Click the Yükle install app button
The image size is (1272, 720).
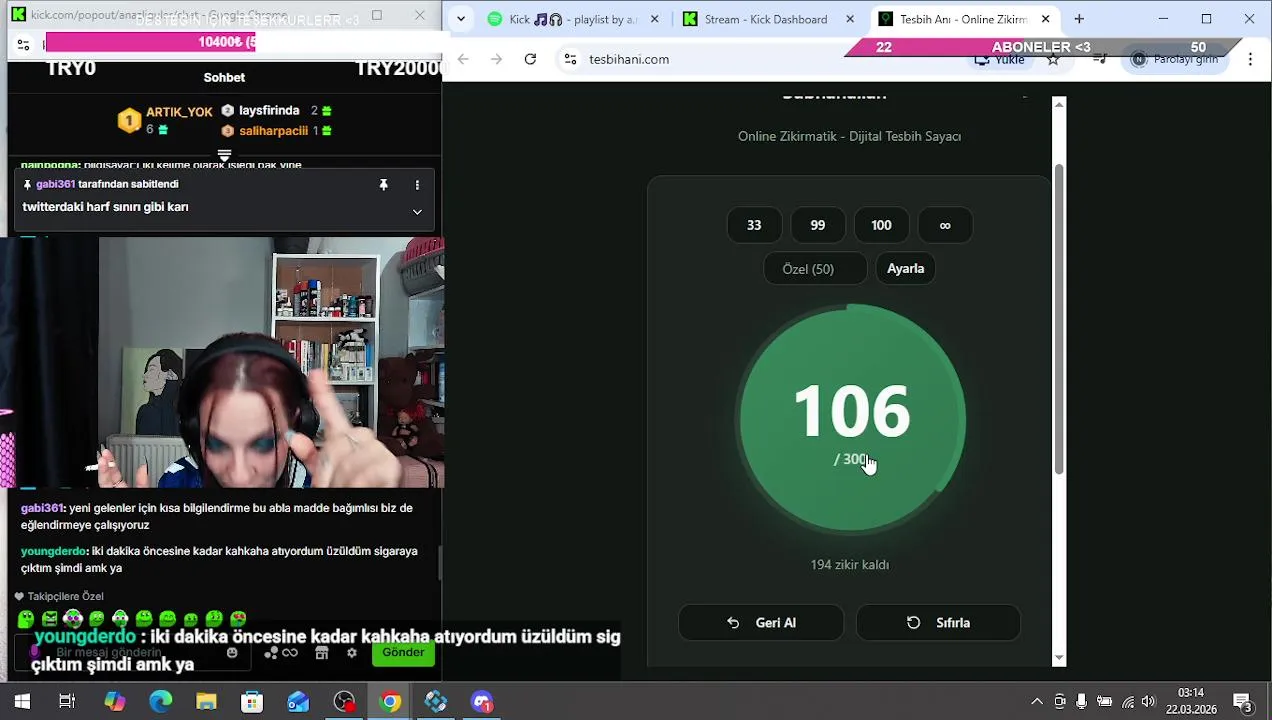(x=1000, y=59)
